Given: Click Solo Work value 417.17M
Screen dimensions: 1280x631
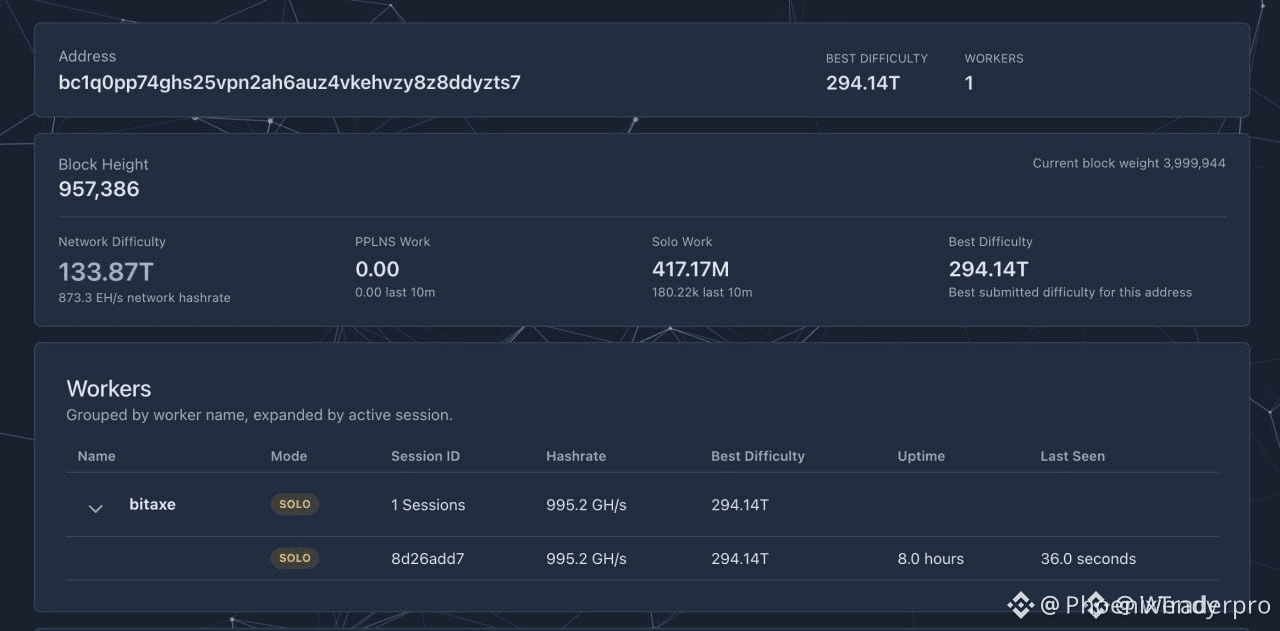Looking at the screenshot, I should [x=691, y=269].
